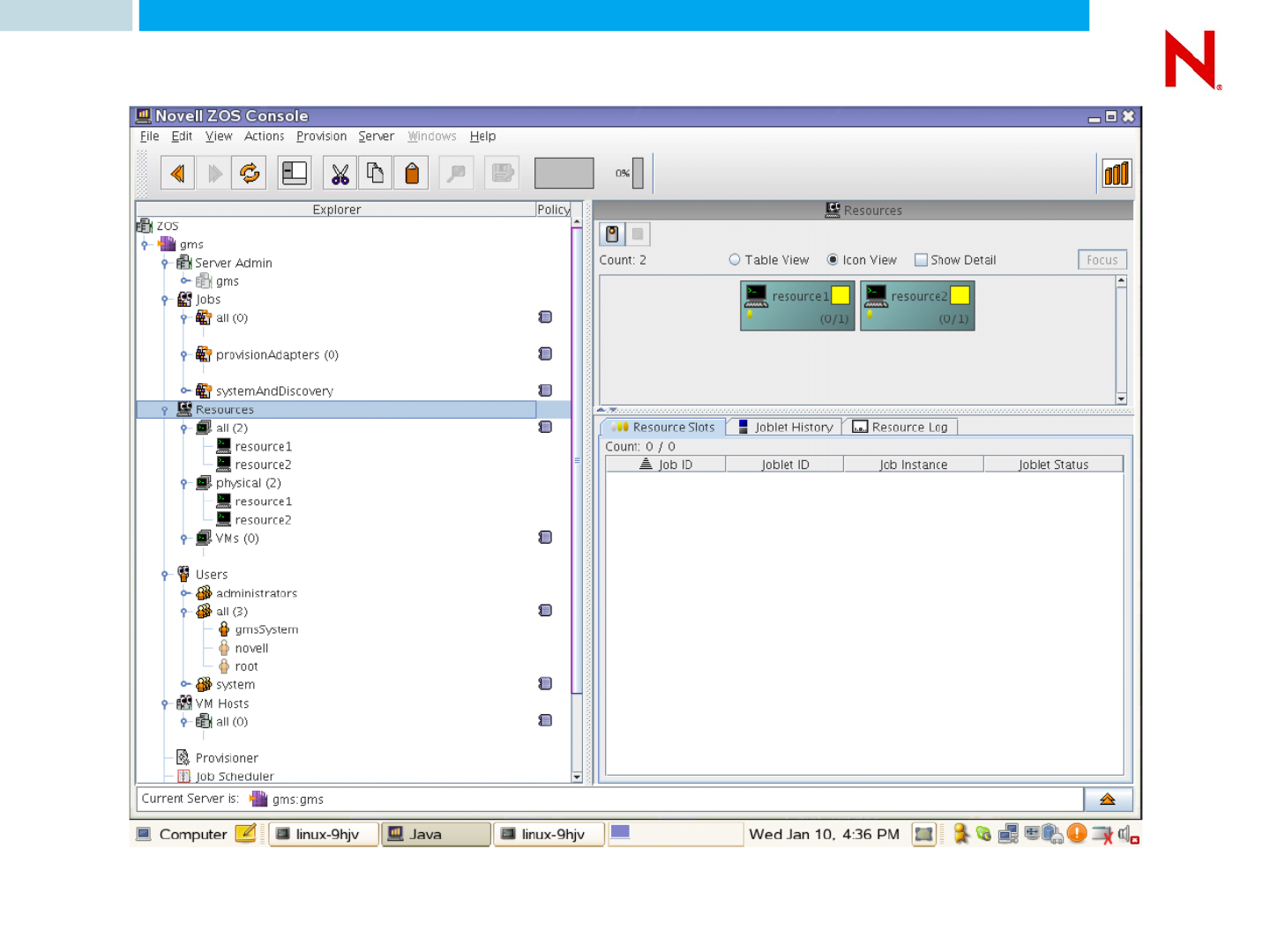
Task: Open policy icon for Jobs all (0)
Action: click(x=545, y=317)
